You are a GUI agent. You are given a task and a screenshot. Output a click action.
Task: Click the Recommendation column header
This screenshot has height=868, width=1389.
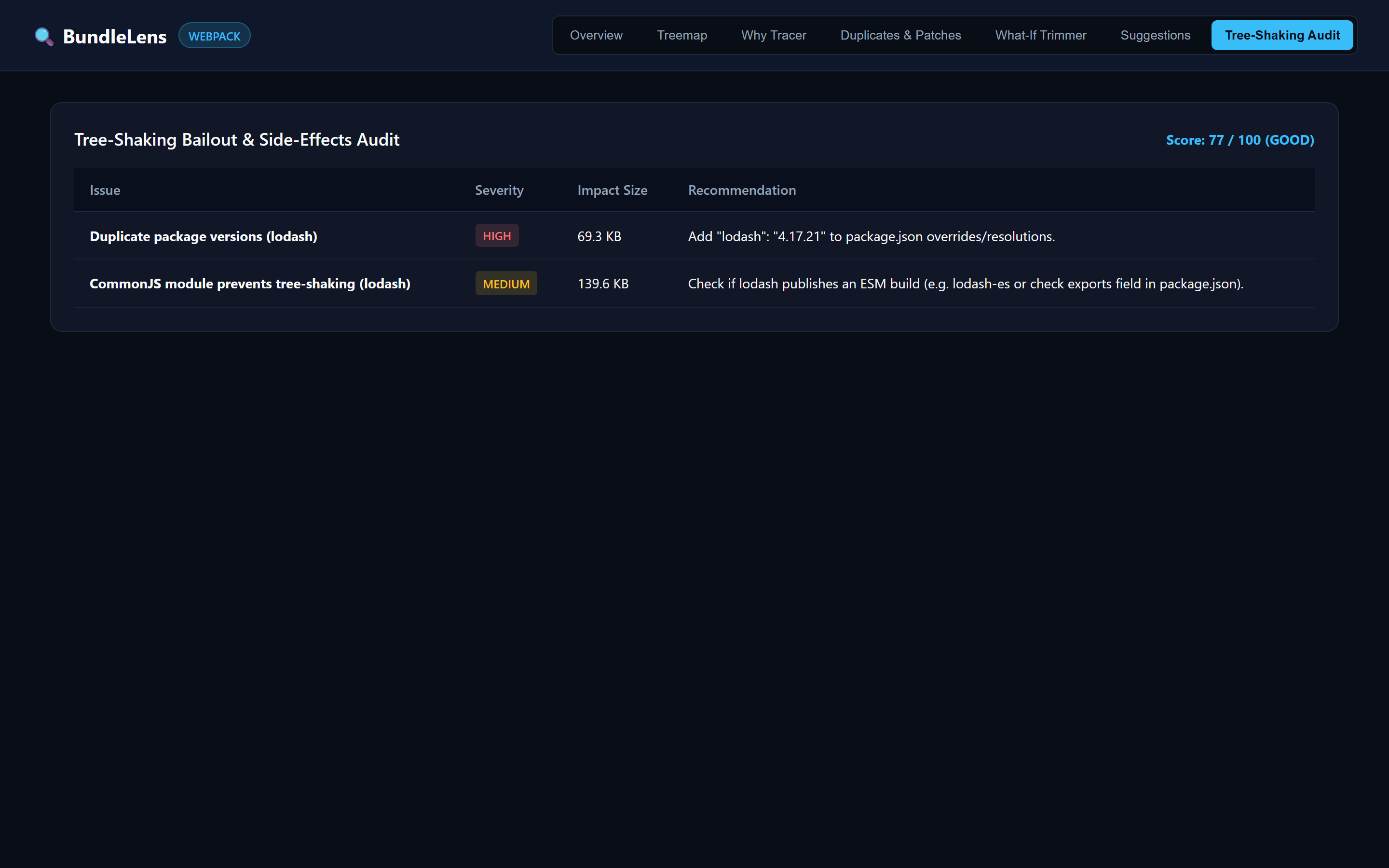click(x=742, y=190)
